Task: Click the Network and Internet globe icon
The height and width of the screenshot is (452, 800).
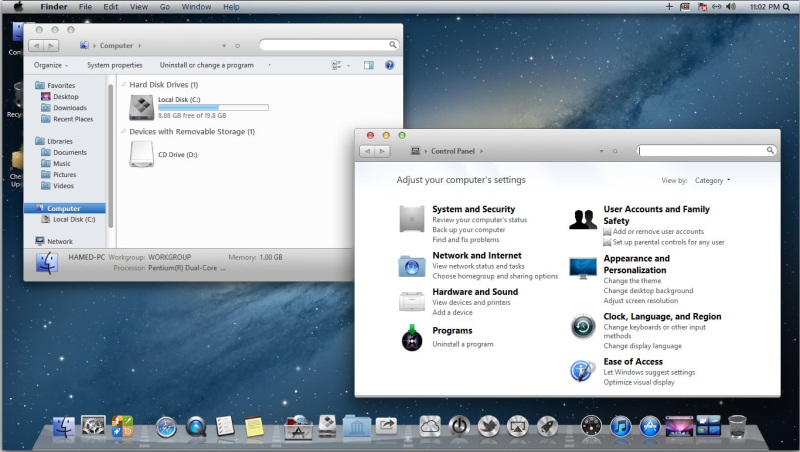Action: pyautogui.click(x=411, y=266)
